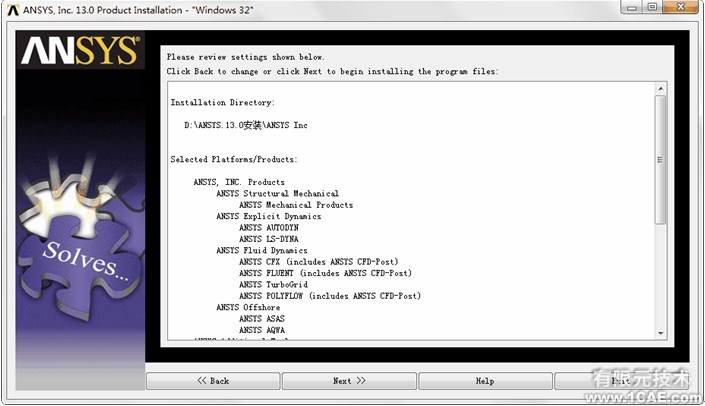Click "ANSYS AQWA" entry
This screenshot has height=406, width=705.
point(262,330)
